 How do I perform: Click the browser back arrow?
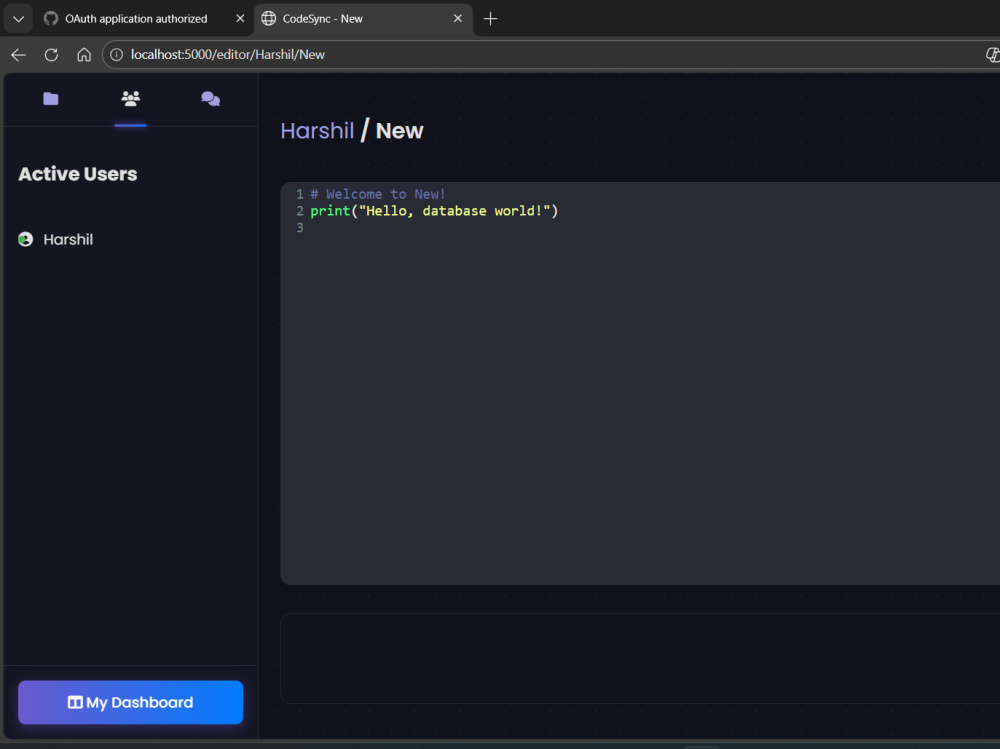point(18,55)
